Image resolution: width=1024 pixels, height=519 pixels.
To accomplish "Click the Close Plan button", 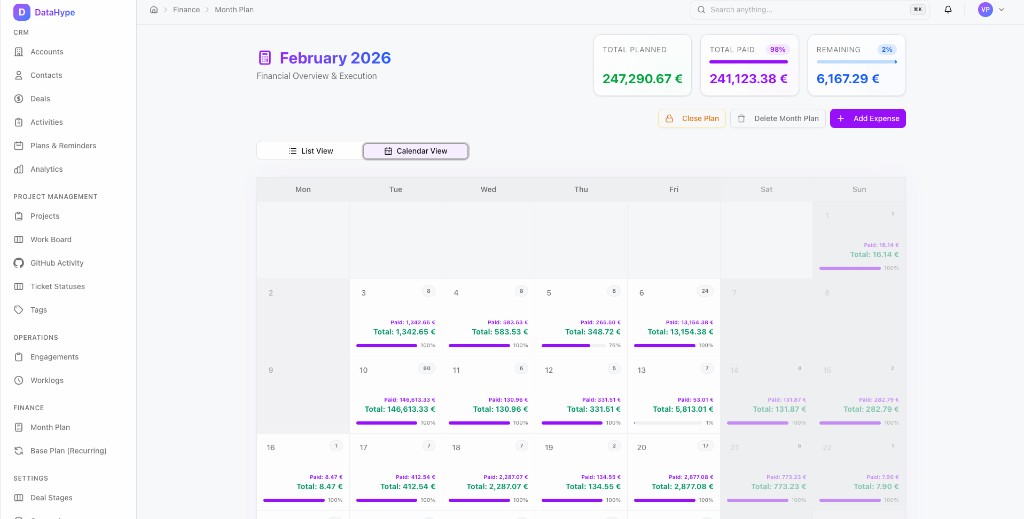I will 692,119.
